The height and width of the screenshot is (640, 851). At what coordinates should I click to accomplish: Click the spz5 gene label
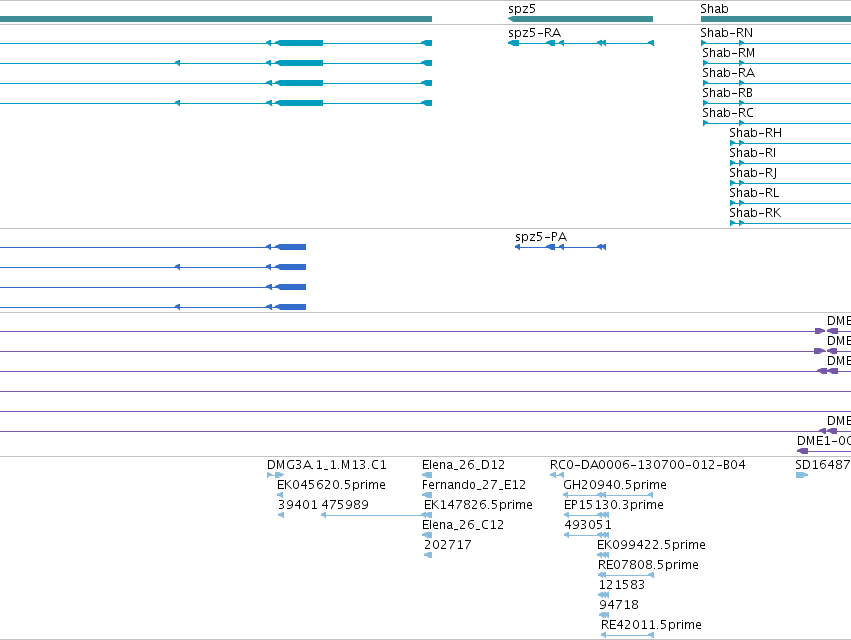click(x=522, y=9)
